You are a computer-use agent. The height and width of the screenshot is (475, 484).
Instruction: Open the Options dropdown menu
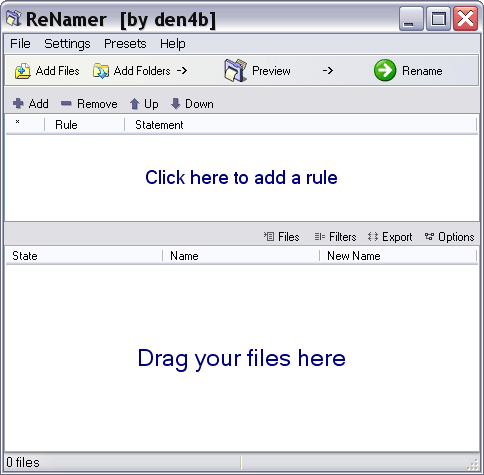click(449, 237)
